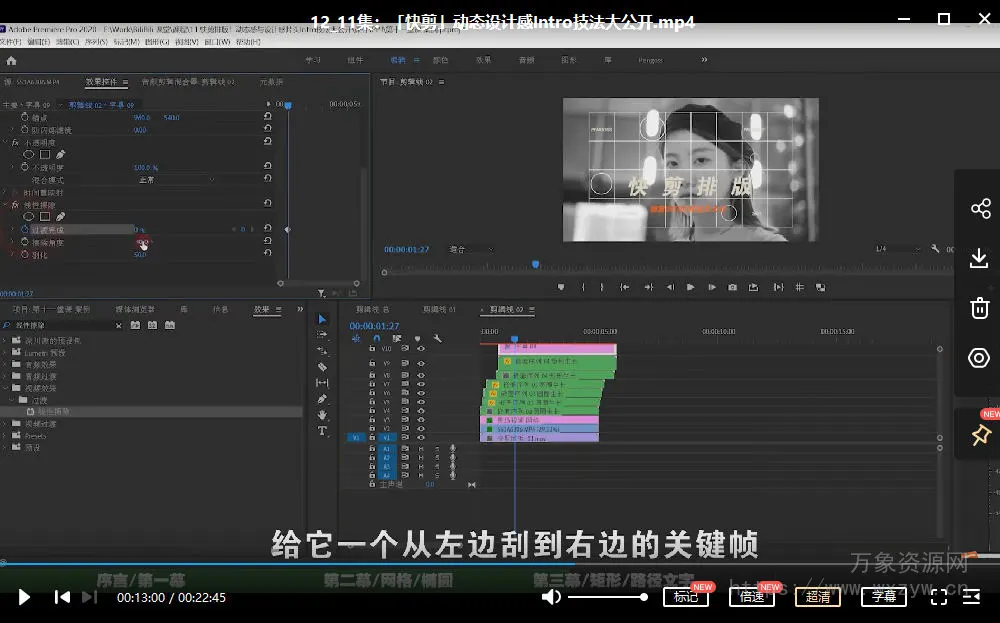Select the Razor tool in timeline toolbar
Screen dimensions: 1000x623
(322, 367)
